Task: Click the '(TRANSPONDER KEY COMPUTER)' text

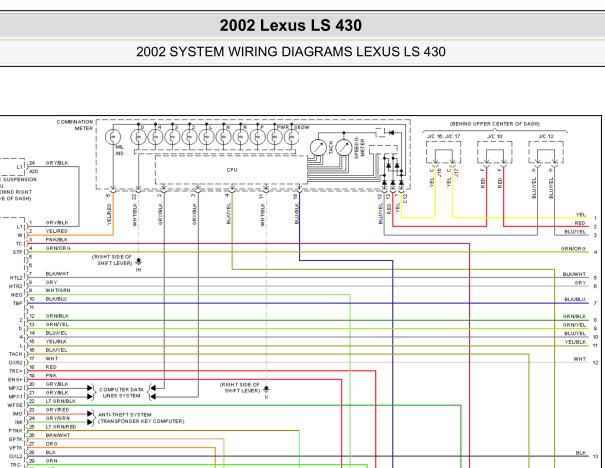Action: click(x=141, y=421)
